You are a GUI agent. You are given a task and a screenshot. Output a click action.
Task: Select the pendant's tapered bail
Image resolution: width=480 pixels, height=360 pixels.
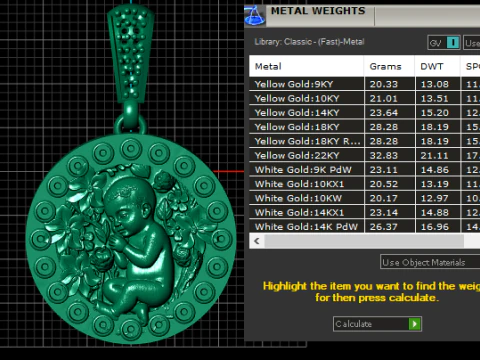[131, 53]
